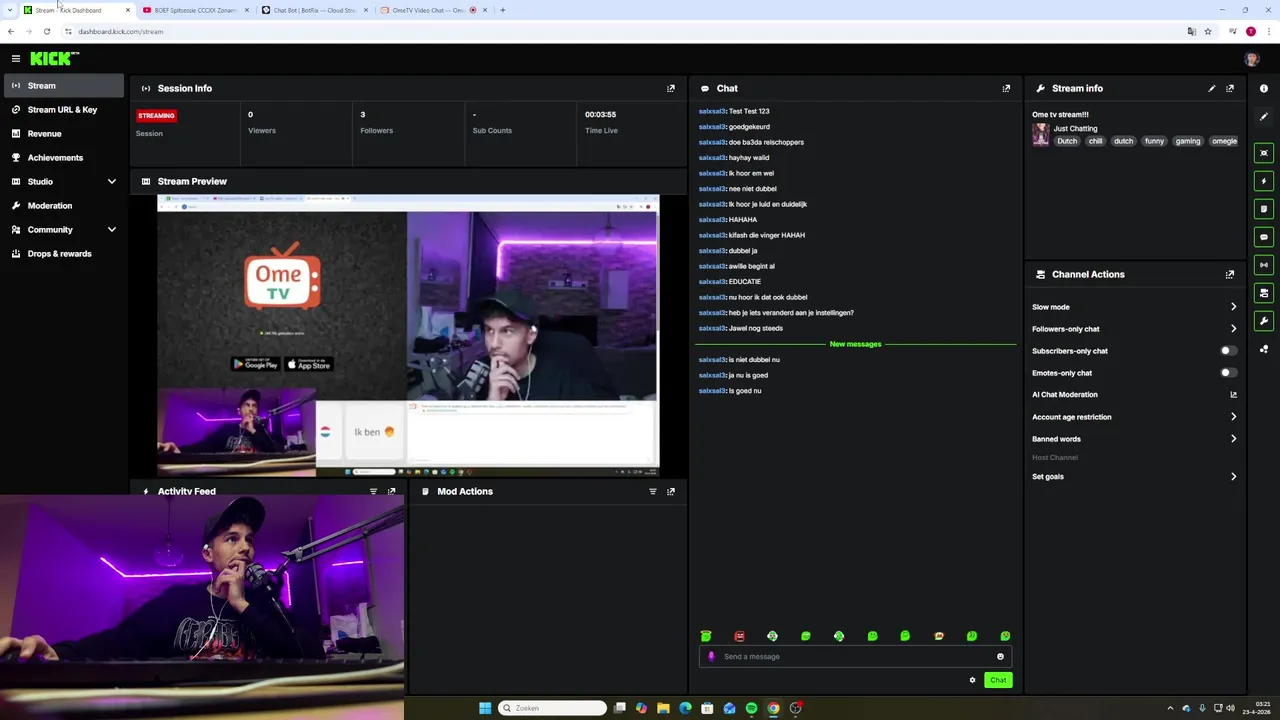Open Banned words settings
This screenshot has width=1280, height=720.
1134,439
